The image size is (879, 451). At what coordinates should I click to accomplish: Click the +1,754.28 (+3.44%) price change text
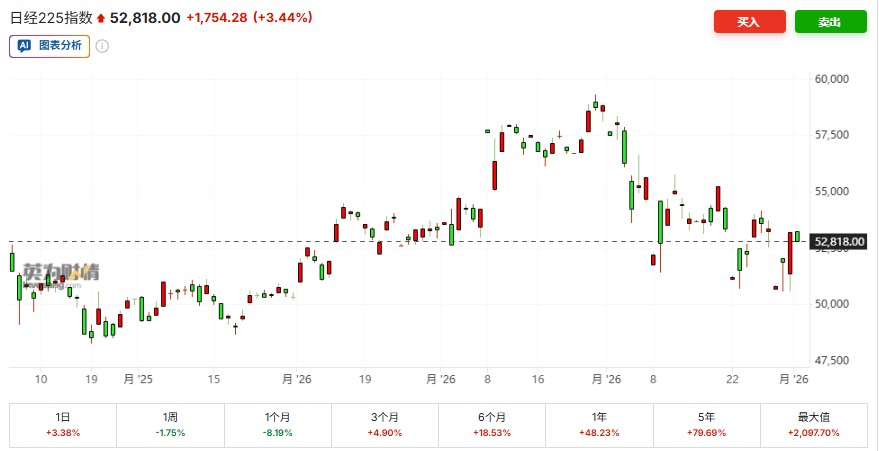(x=249, y=18)
